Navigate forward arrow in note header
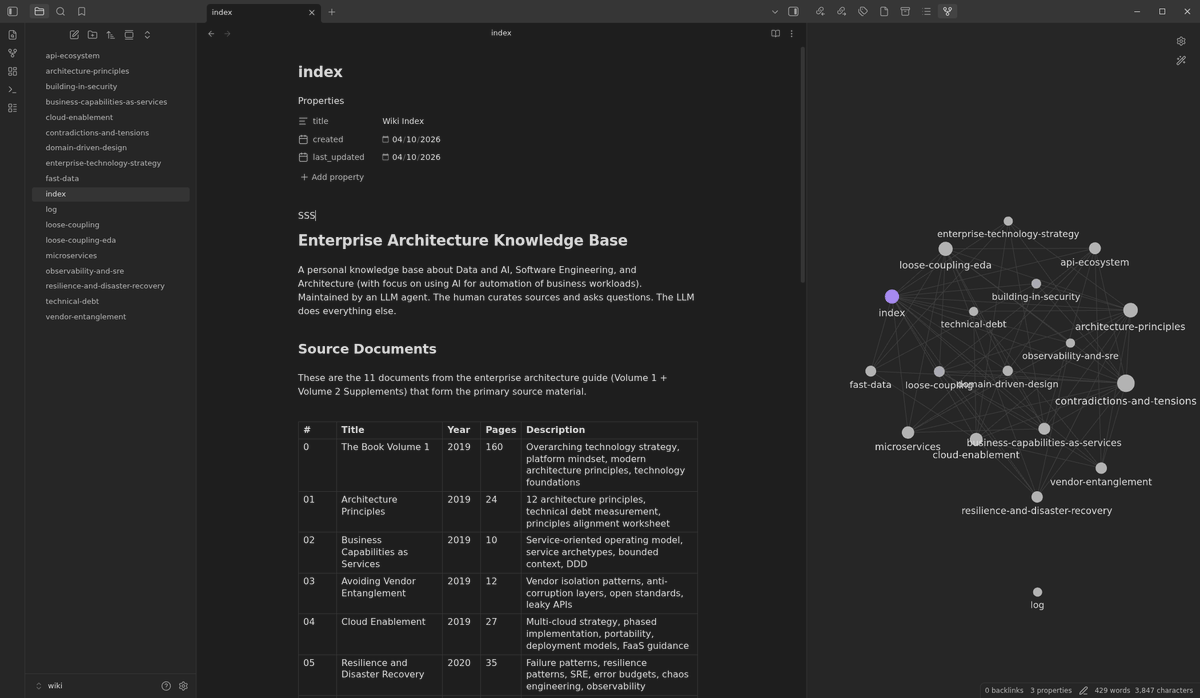Screen dimensions: 1200x698 [228, 34]
